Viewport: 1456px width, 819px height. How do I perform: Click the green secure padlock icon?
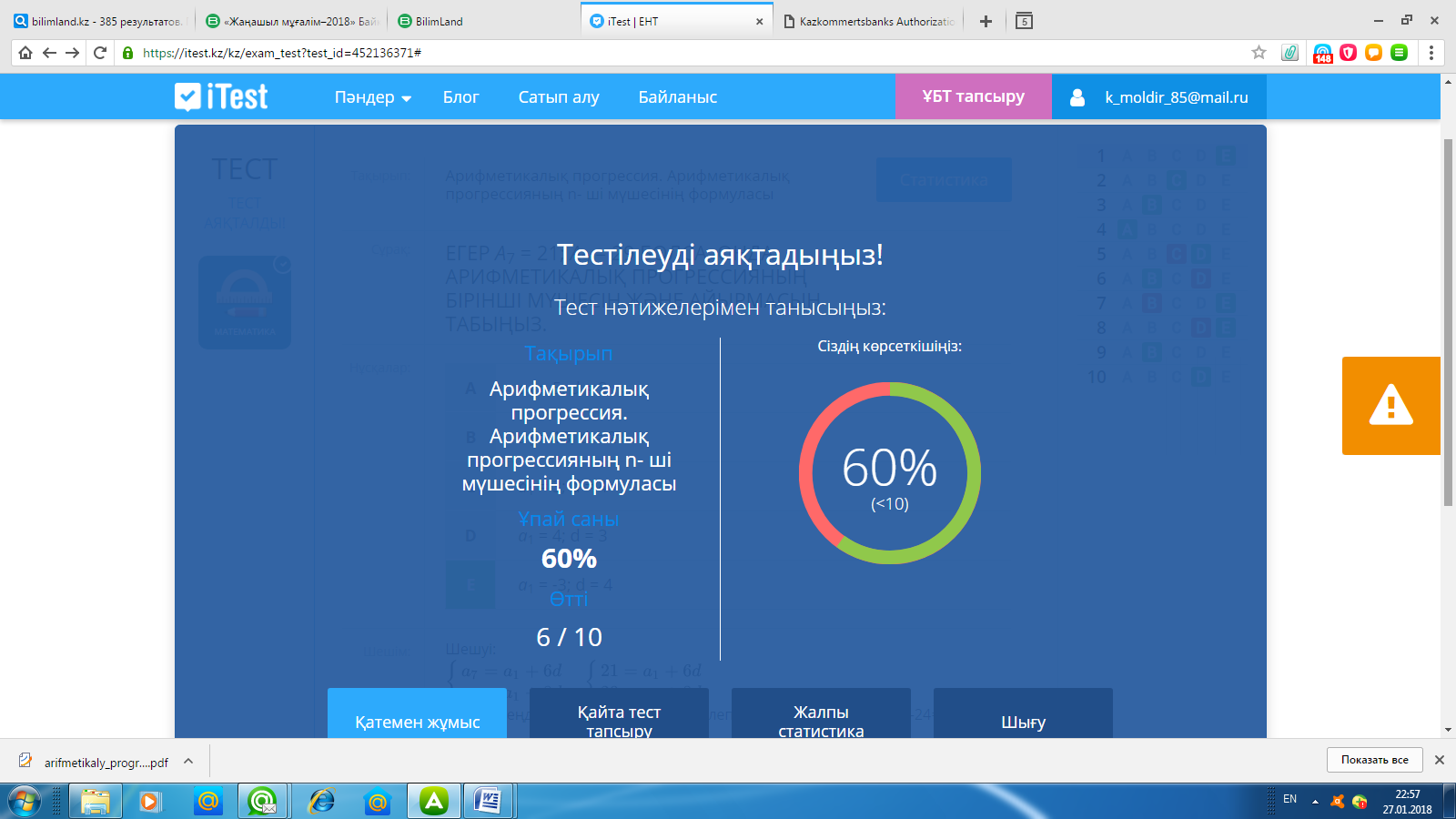click(x=127, y=53)
